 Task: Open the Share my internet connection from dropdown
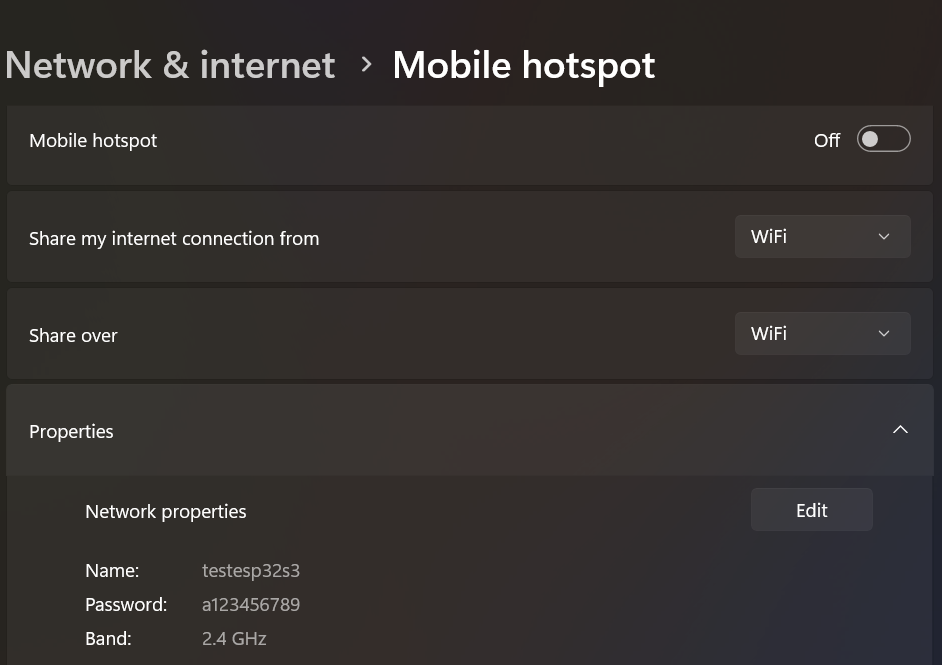click(822, 237)
